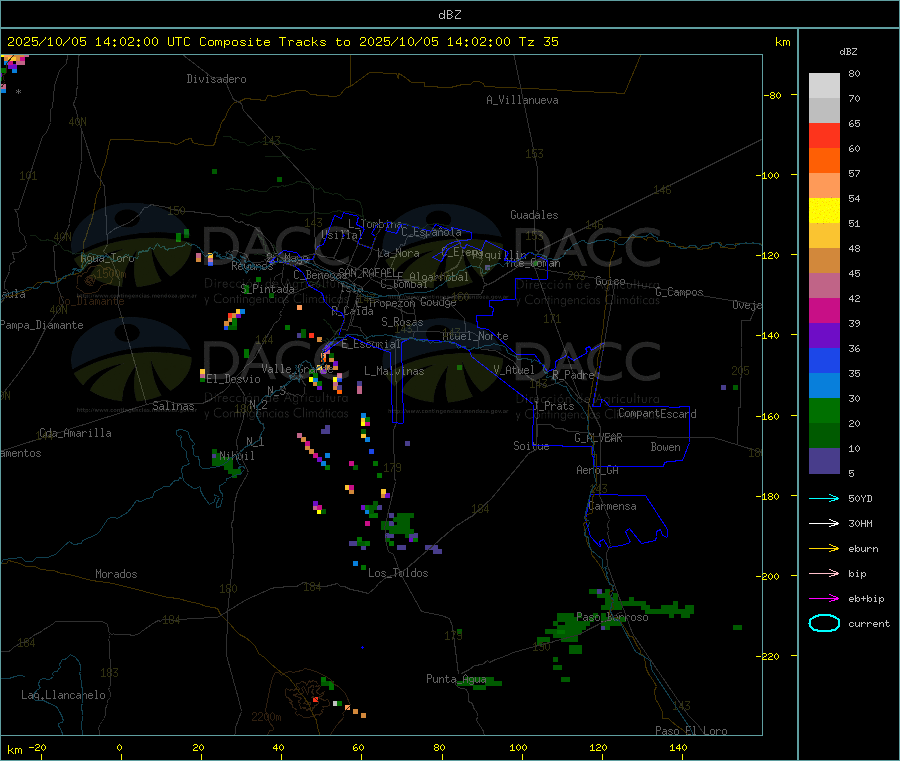900x761 pixels.
Task: Click the 'Tz 35' threshold text in header
Action: pos(538,42)
